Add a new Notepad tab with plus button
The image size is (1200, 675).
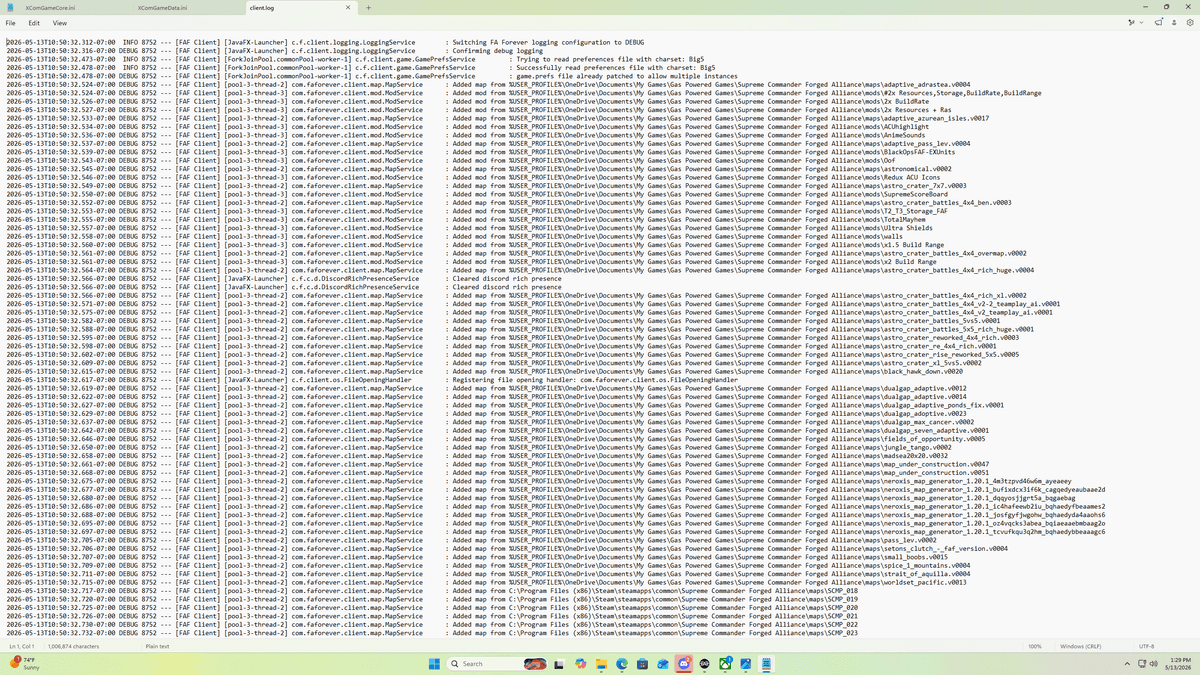click(x=369, y=7)
